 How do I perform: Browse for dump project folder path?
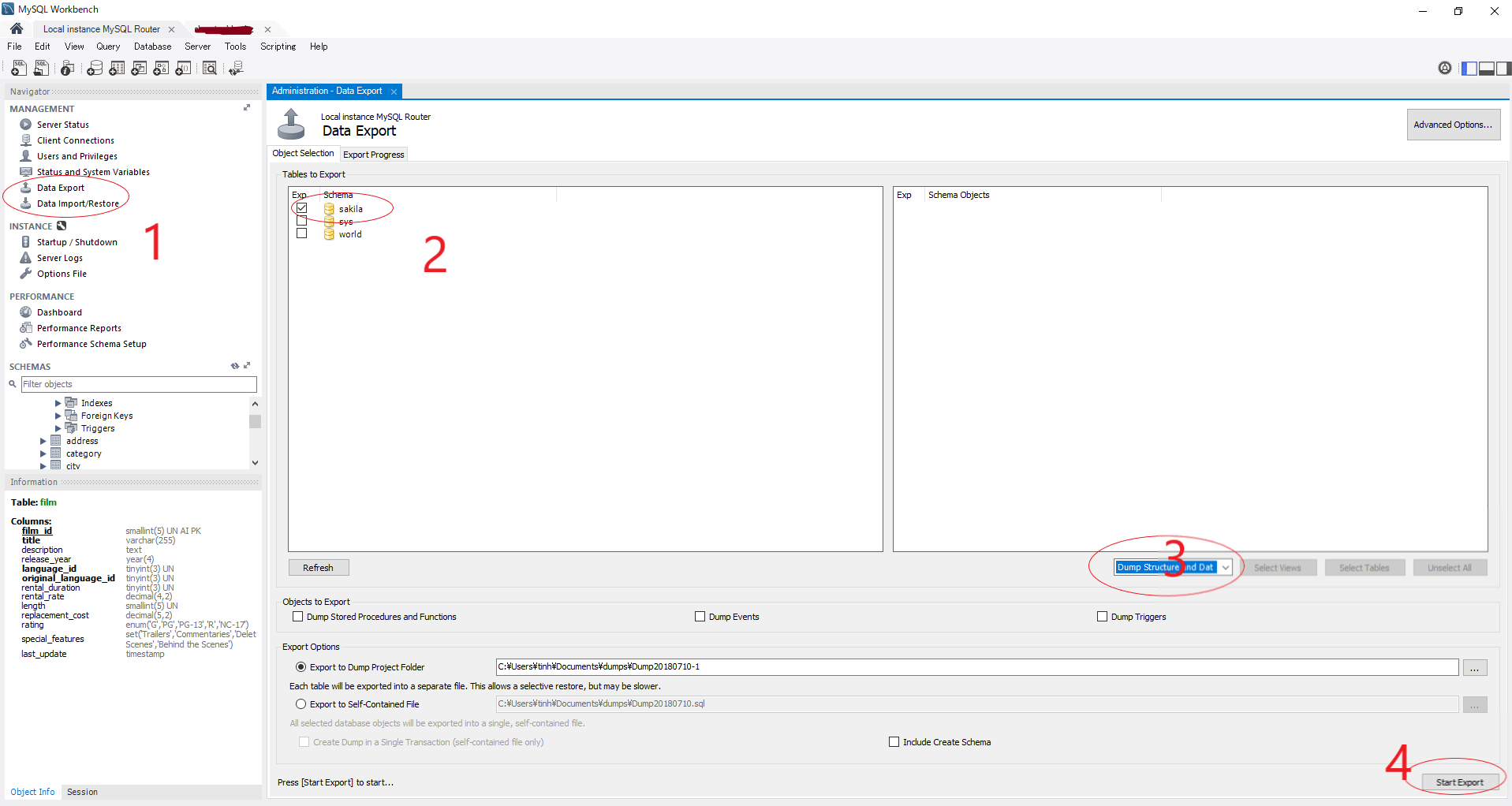click(x=1475, y=667)
